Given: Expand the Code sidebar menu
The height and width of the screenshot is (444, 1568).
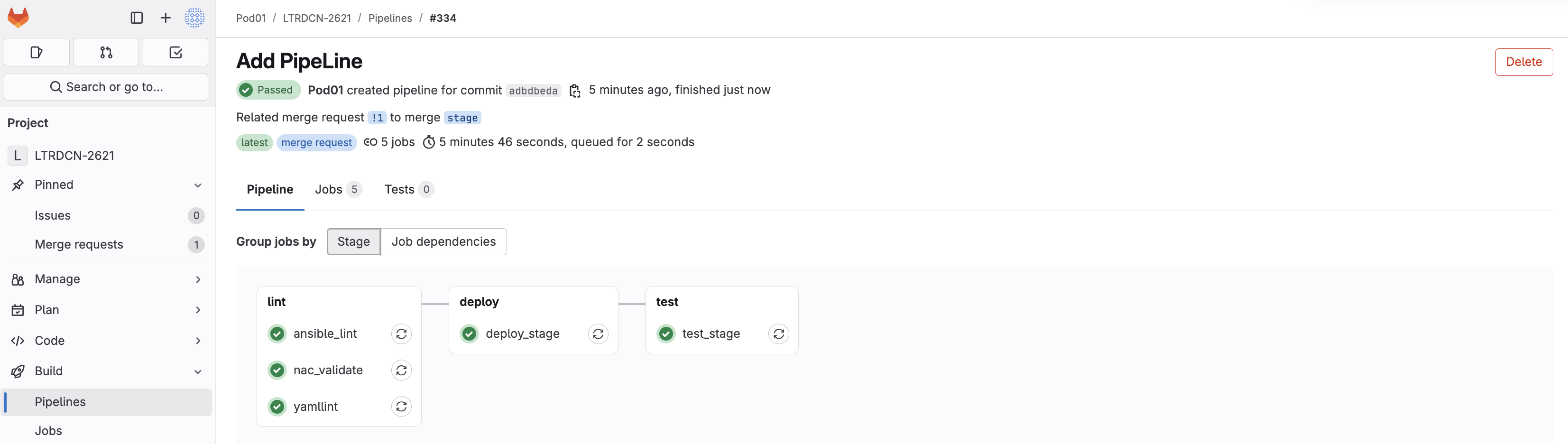Looking at the screenshot, I should tap(197, 341).
